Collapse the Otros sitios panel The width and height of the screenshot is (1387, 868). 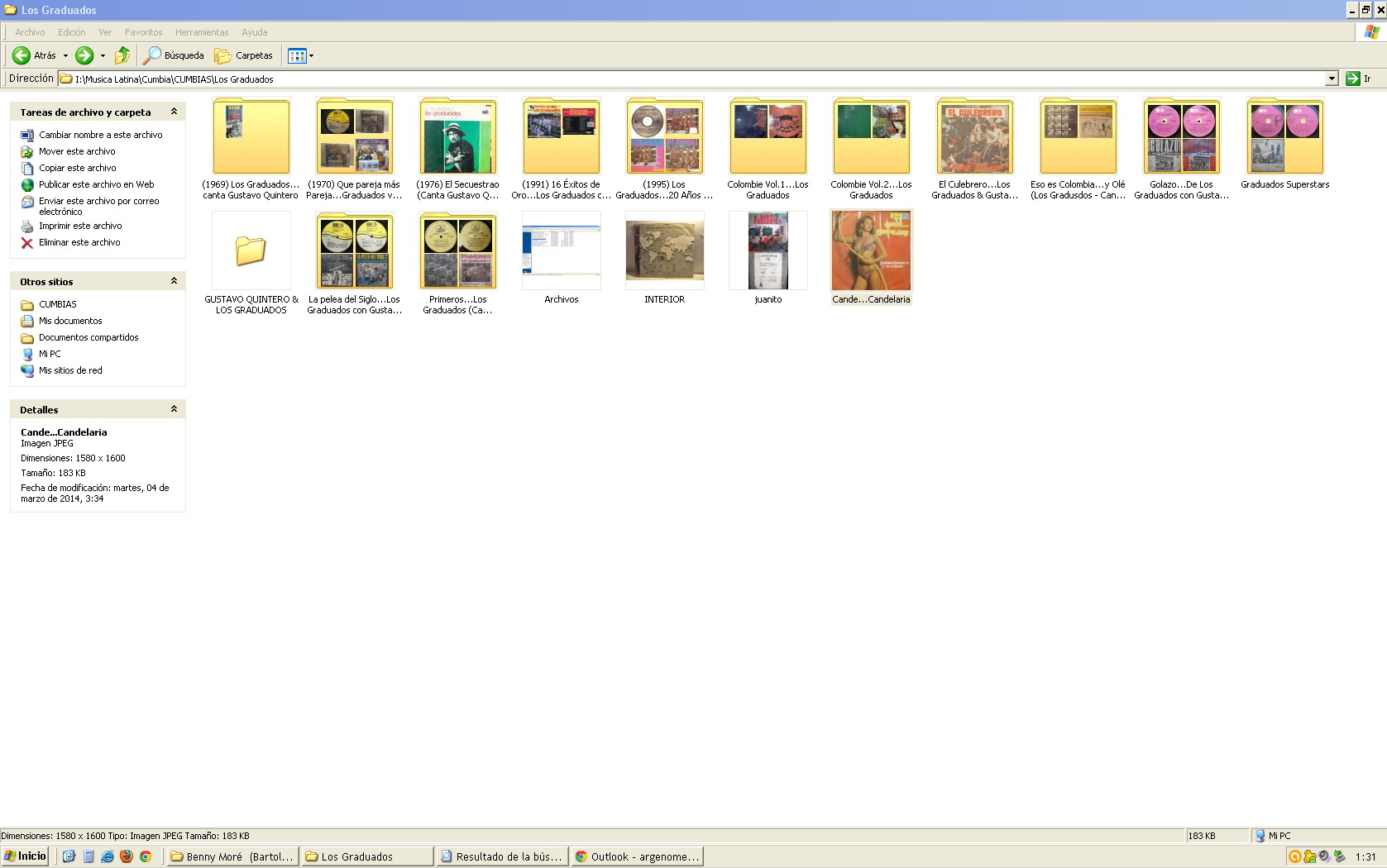point(174,281)
